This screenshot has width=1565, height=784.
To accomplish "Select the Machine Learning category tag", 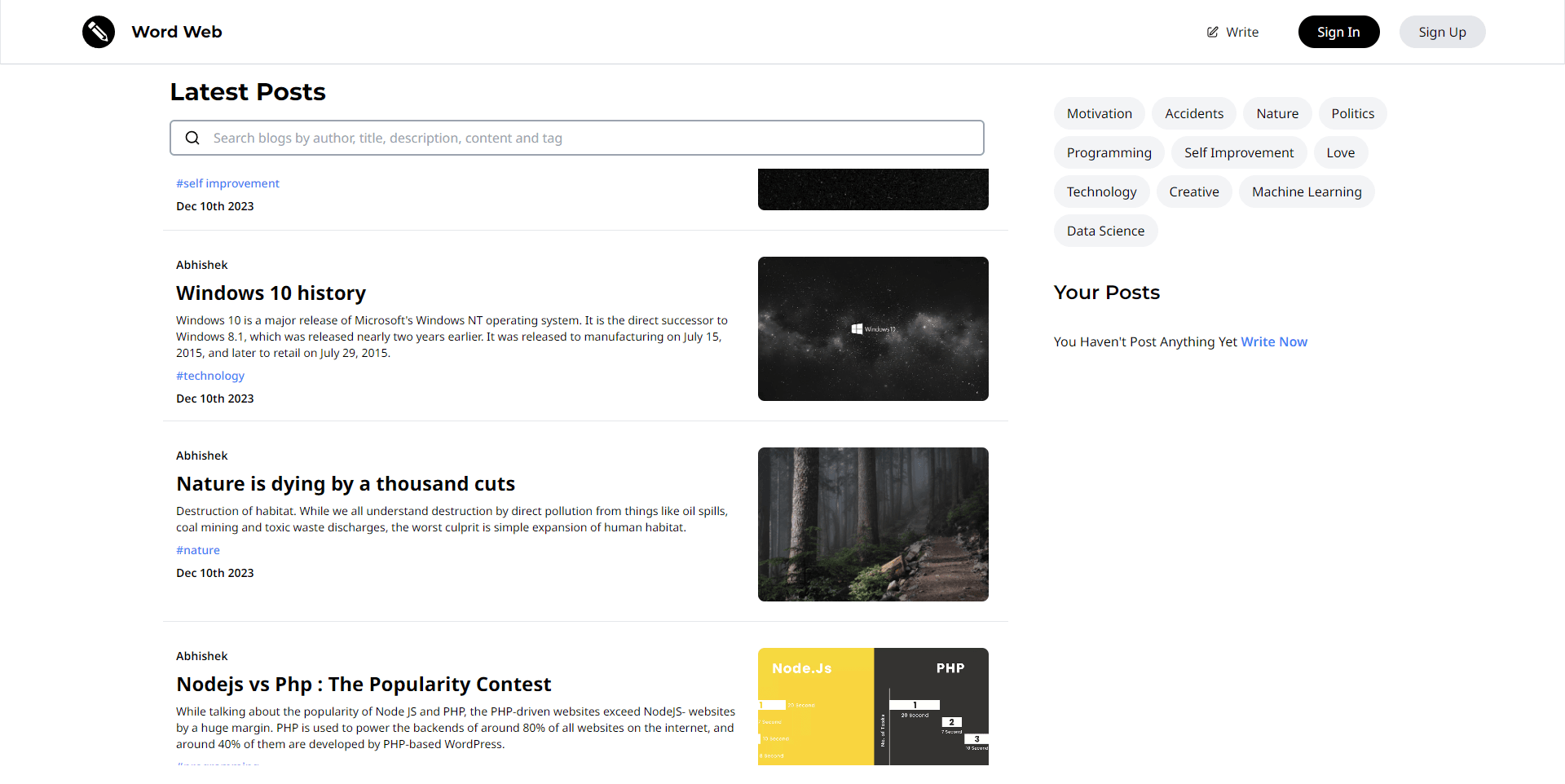I will (x=1307, y=192).
